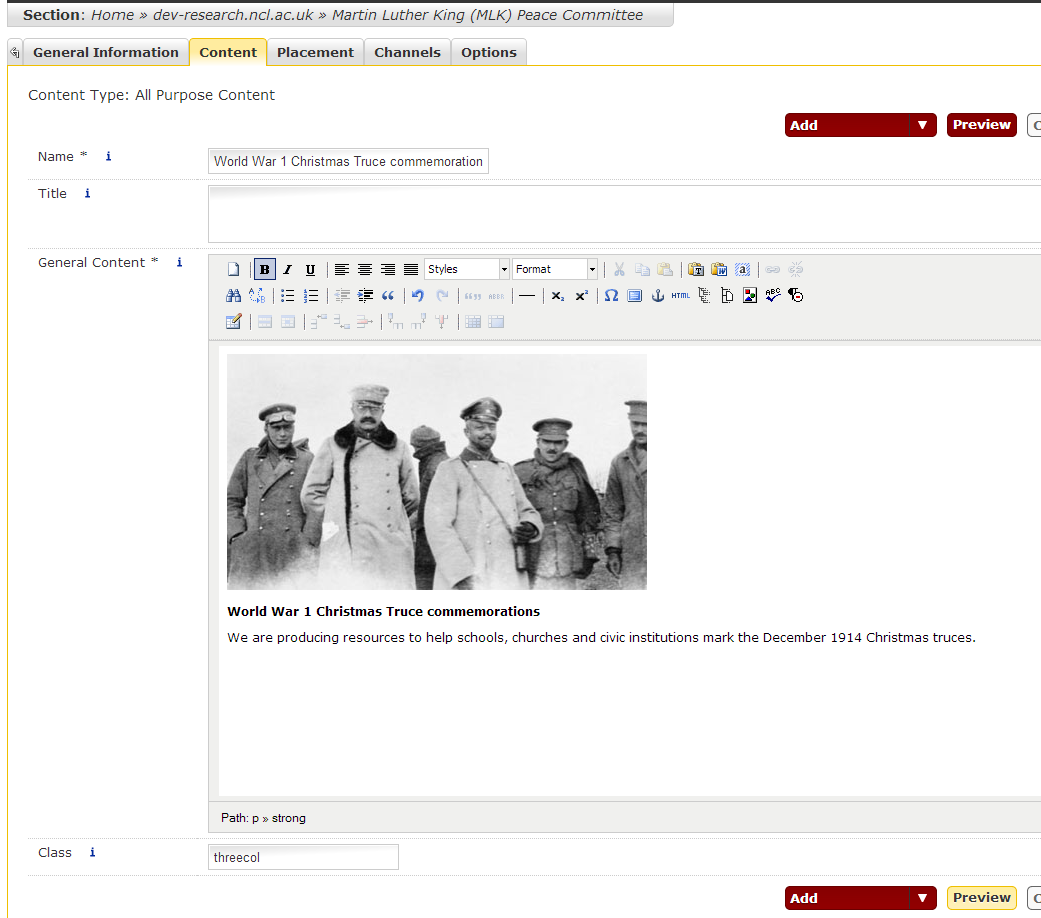Click the Find binoculars icon
Viewport: 1041px width, 918px height.
click(x=233, y=295)
